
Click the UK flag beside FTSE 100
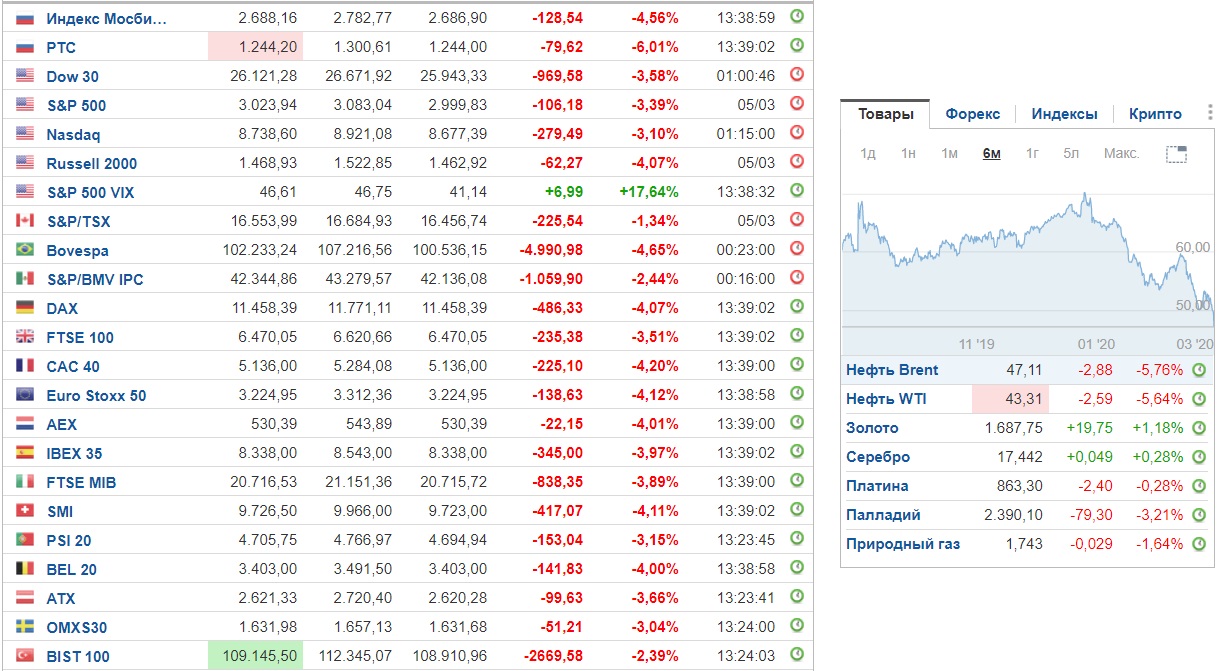(x=25, y=337)
